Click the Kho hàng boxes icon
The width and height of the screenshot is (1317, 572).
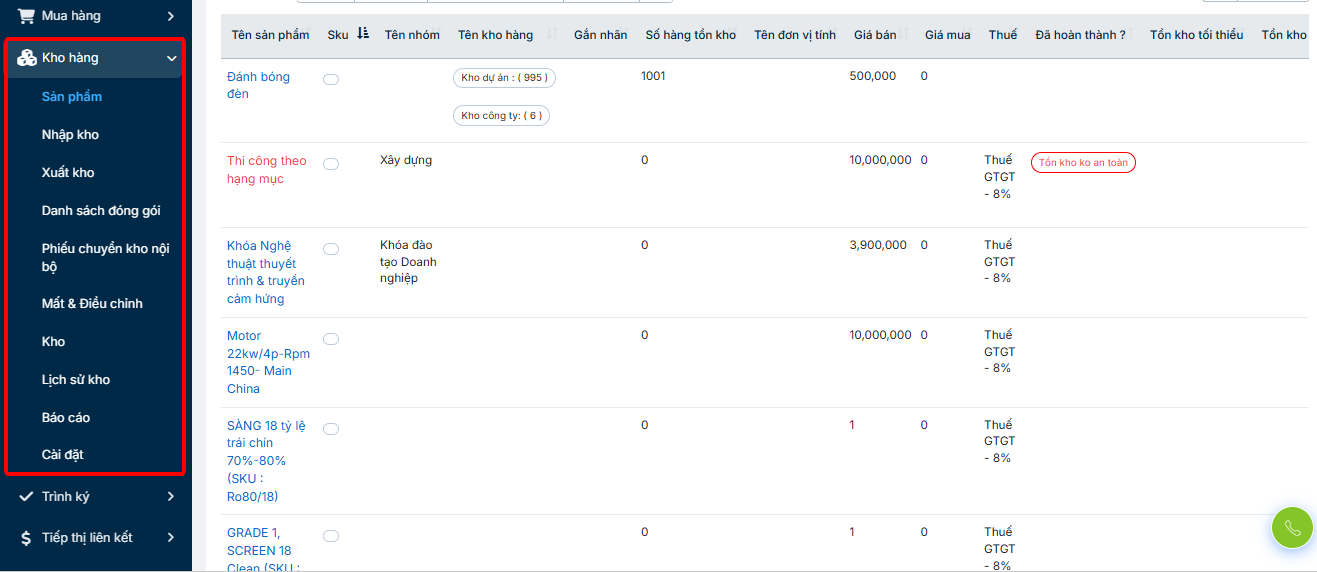point(27,58)
